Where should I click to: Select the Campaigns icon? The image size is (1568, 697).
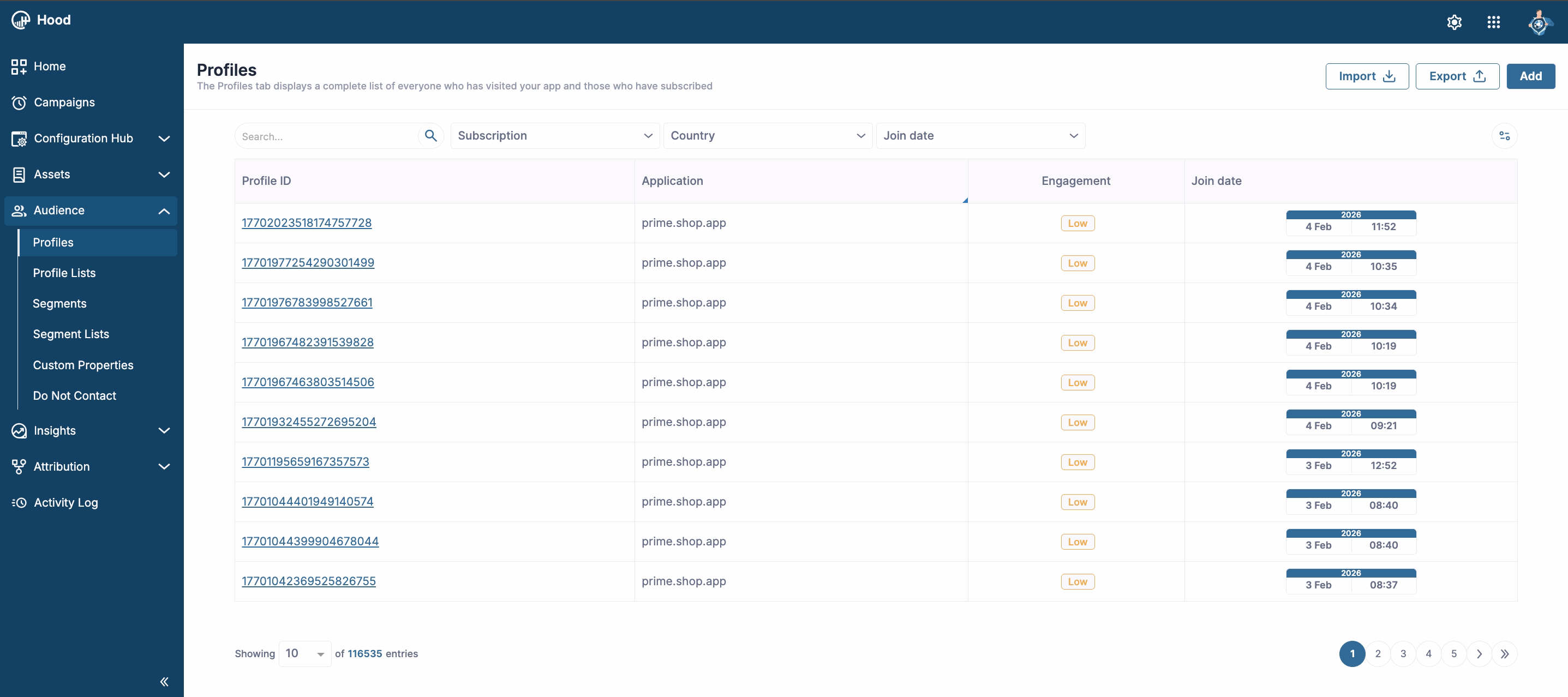18,103
